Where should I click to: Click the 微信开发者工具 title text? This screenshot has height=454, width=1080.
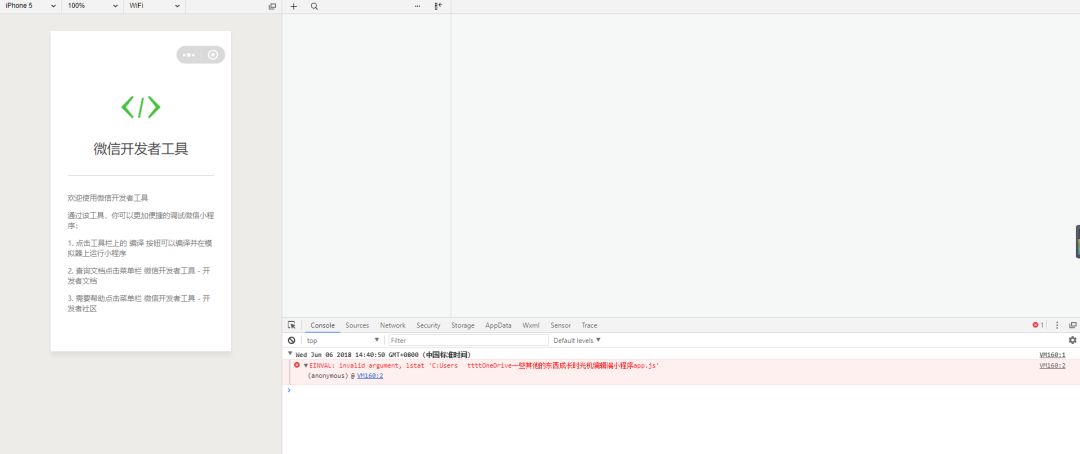[x=141, y=149]
